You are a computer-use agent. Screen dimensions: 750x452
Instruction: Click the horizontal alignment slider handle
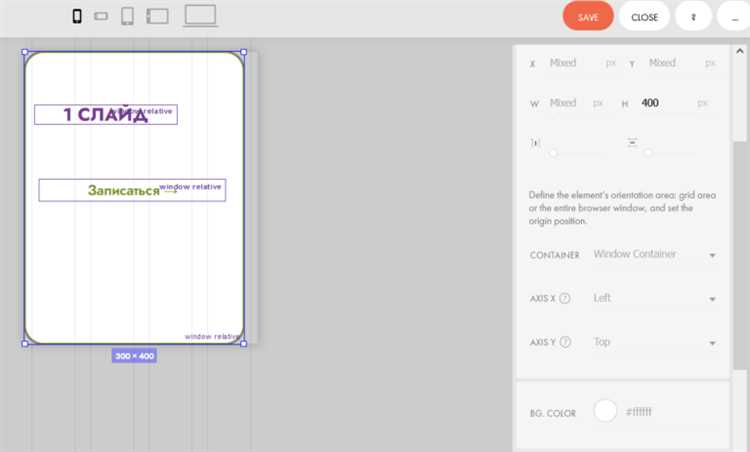coord(553,153)
